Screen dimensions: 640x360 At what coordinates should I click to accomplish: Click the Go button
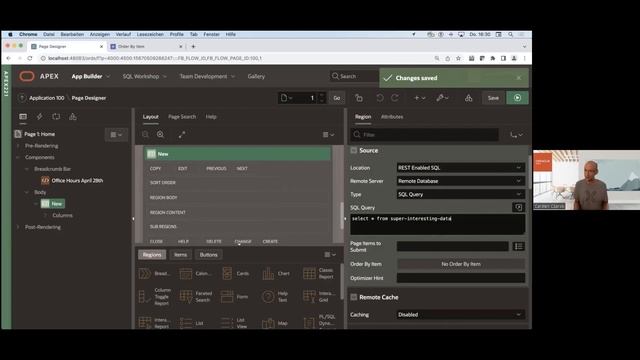click(337, 98)
